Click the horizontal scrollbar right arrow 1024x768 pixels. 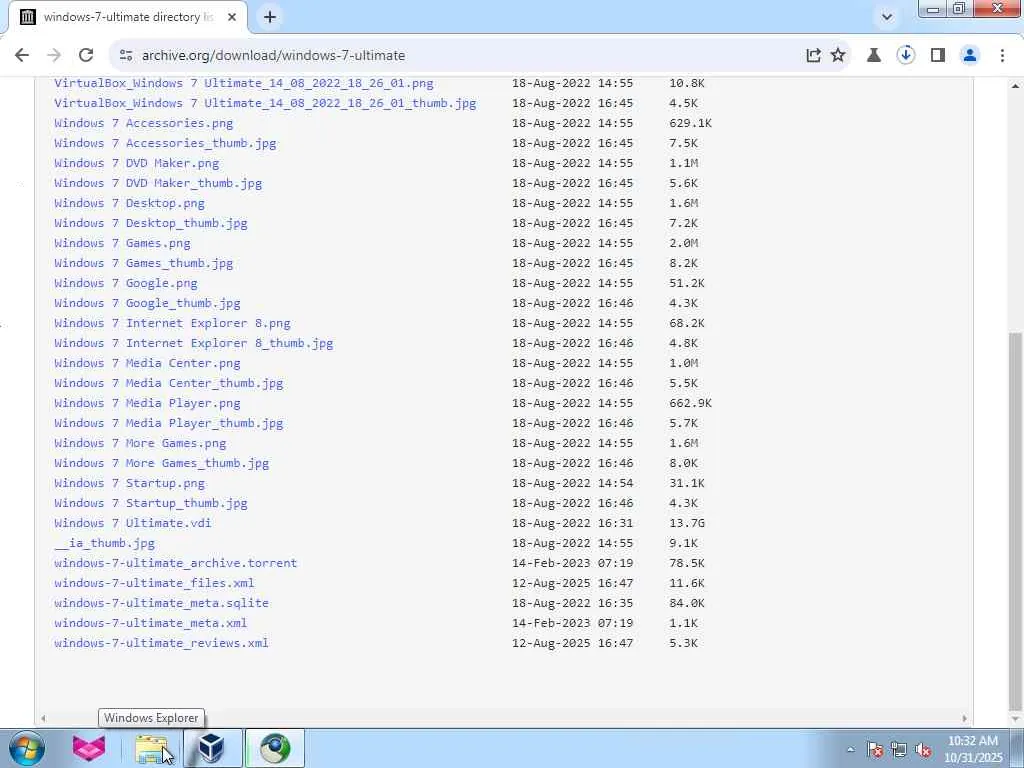click(965, 718)
